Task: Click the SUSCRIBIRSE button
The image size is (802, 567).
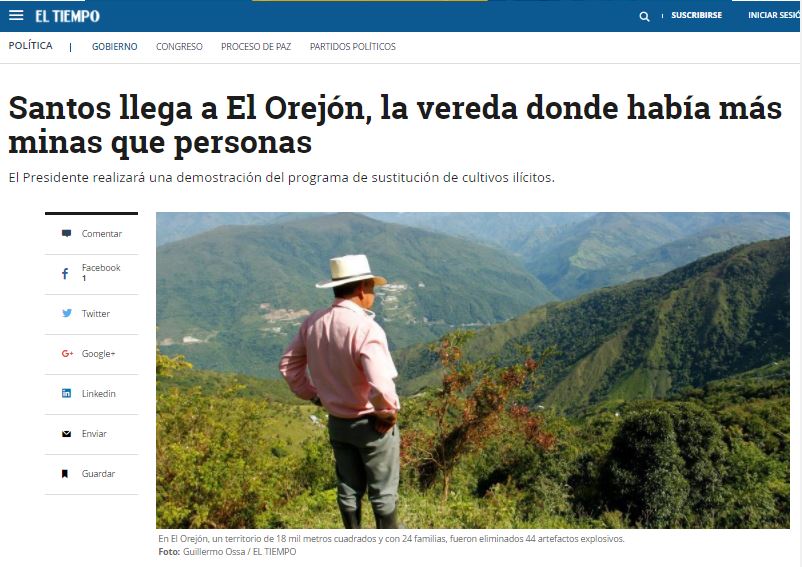Action: pyautogui.click(x=696, y=15)
